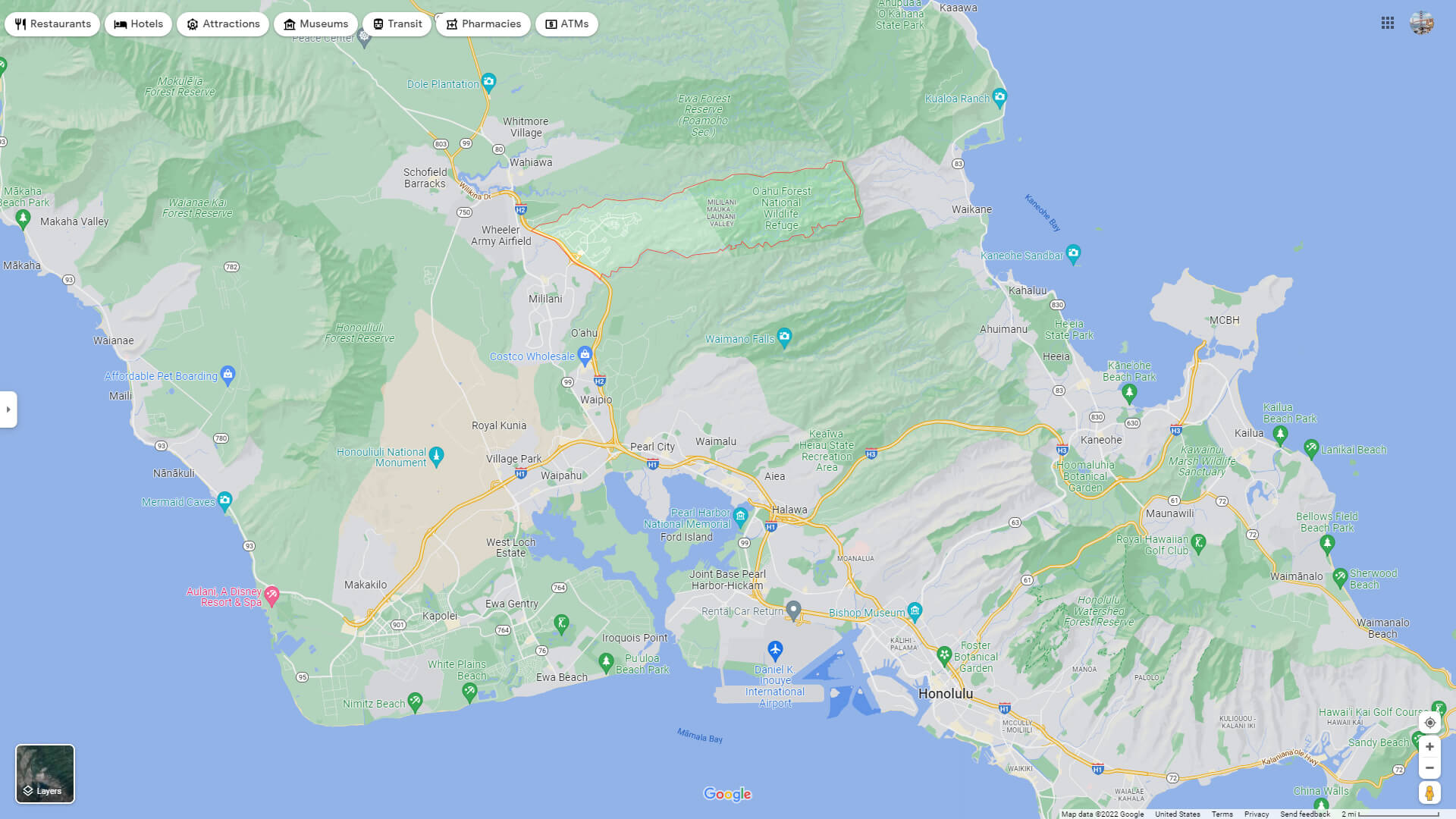Select the Street View pegman icon
The width and height of the screenshot is (1456, 819).
tap(1429, 793)
